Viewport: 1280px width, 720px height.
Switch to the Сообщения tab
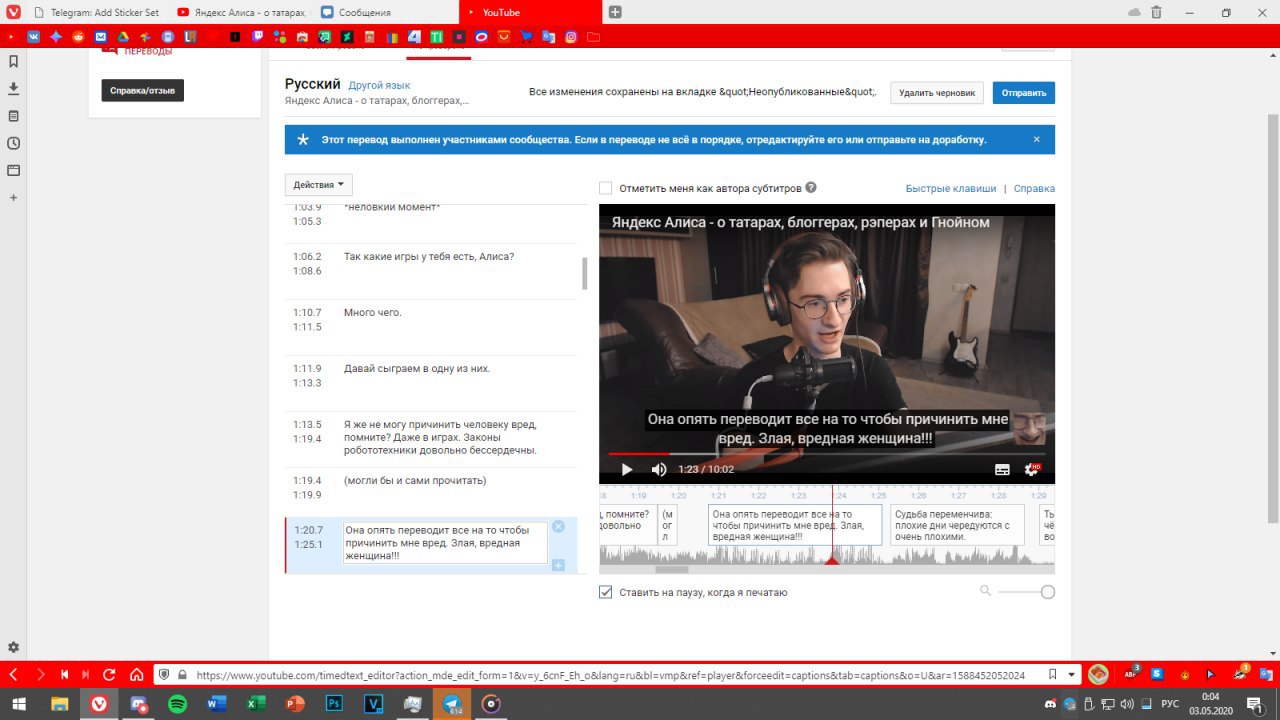pos(385,12)
